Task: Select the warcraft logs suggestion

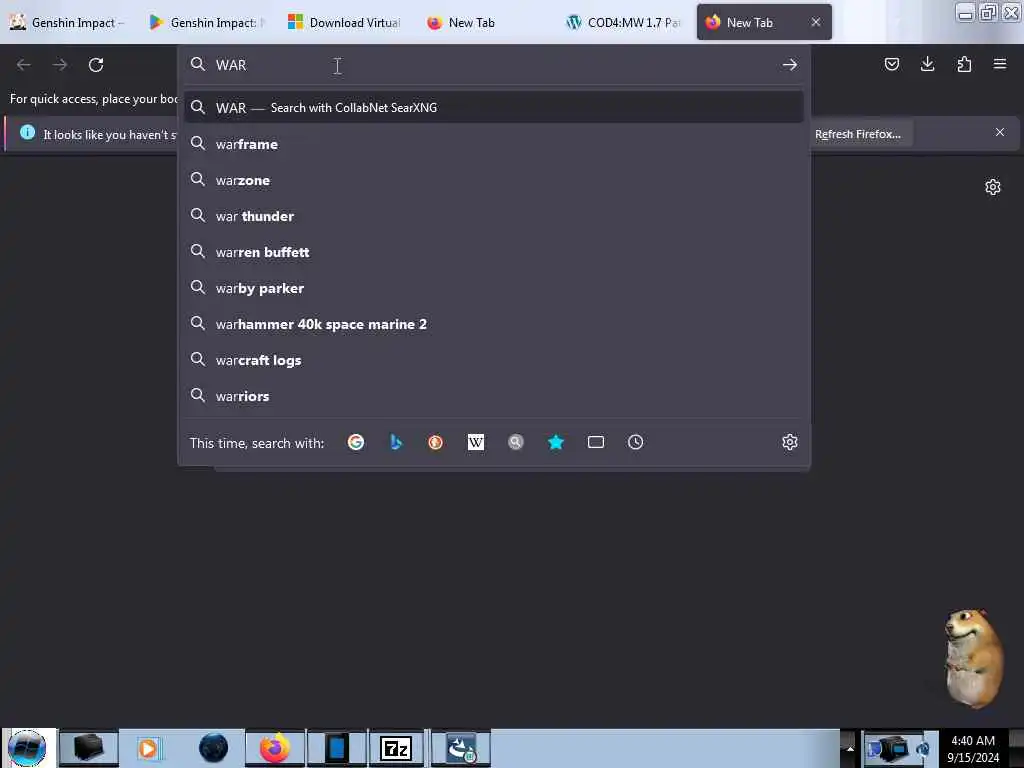Action: [493, 360]
